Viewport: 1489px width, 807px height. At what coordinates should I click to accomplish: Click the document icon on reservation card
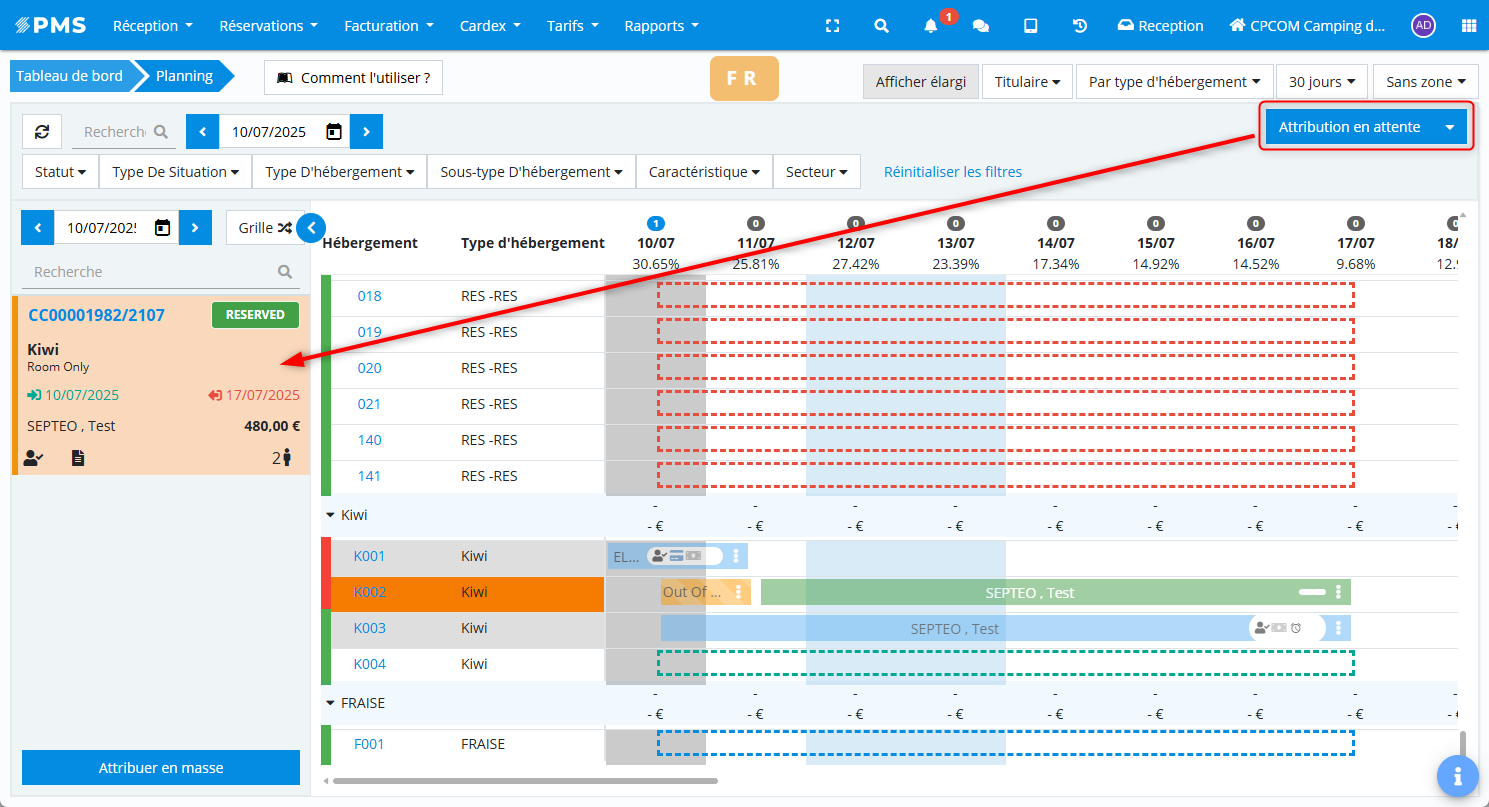[x=78, y=458]
